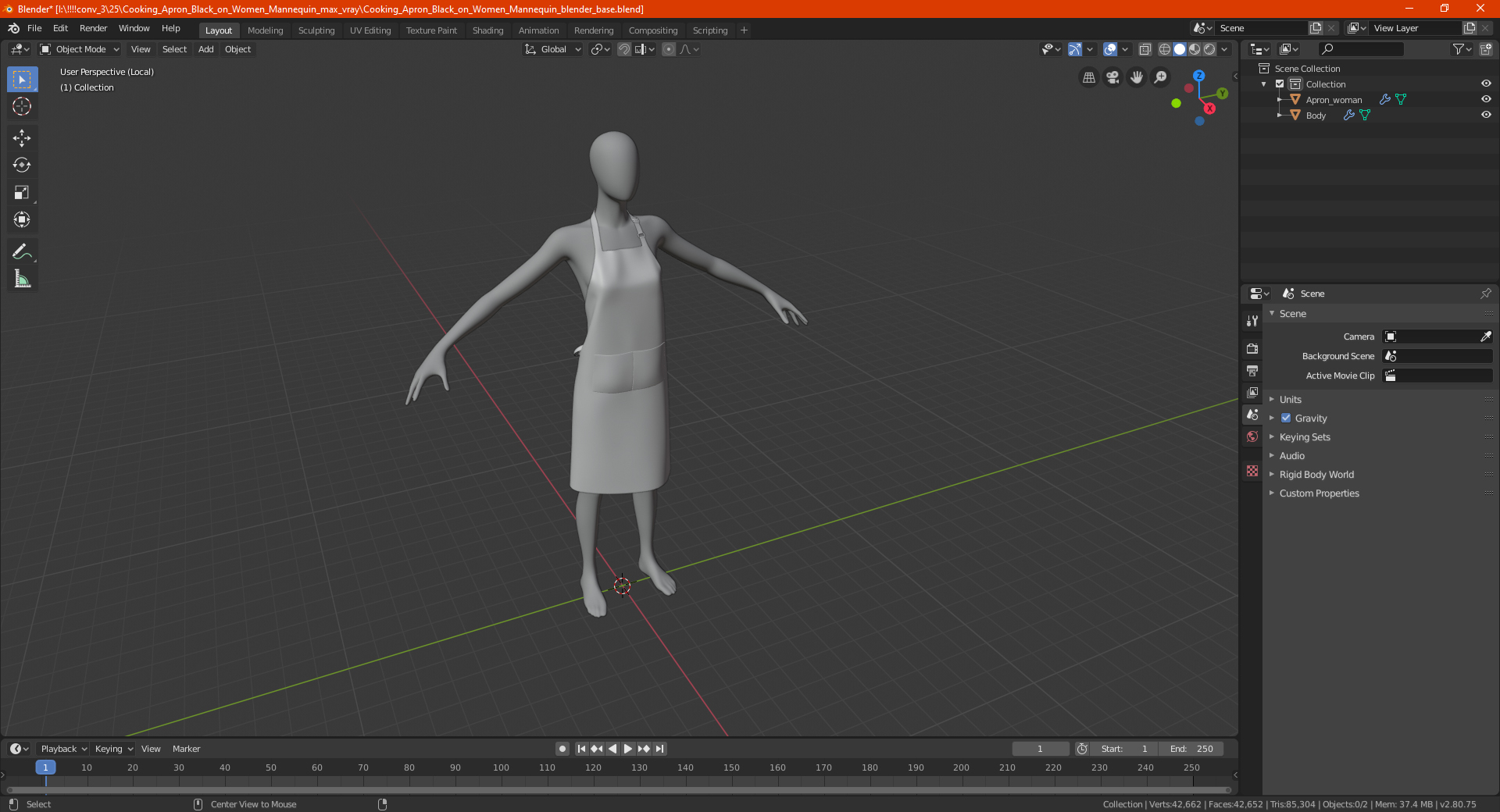Uncheck the Collection exclude checkbox
This screenshot has height=812, width=1500.
(1280, 84)
